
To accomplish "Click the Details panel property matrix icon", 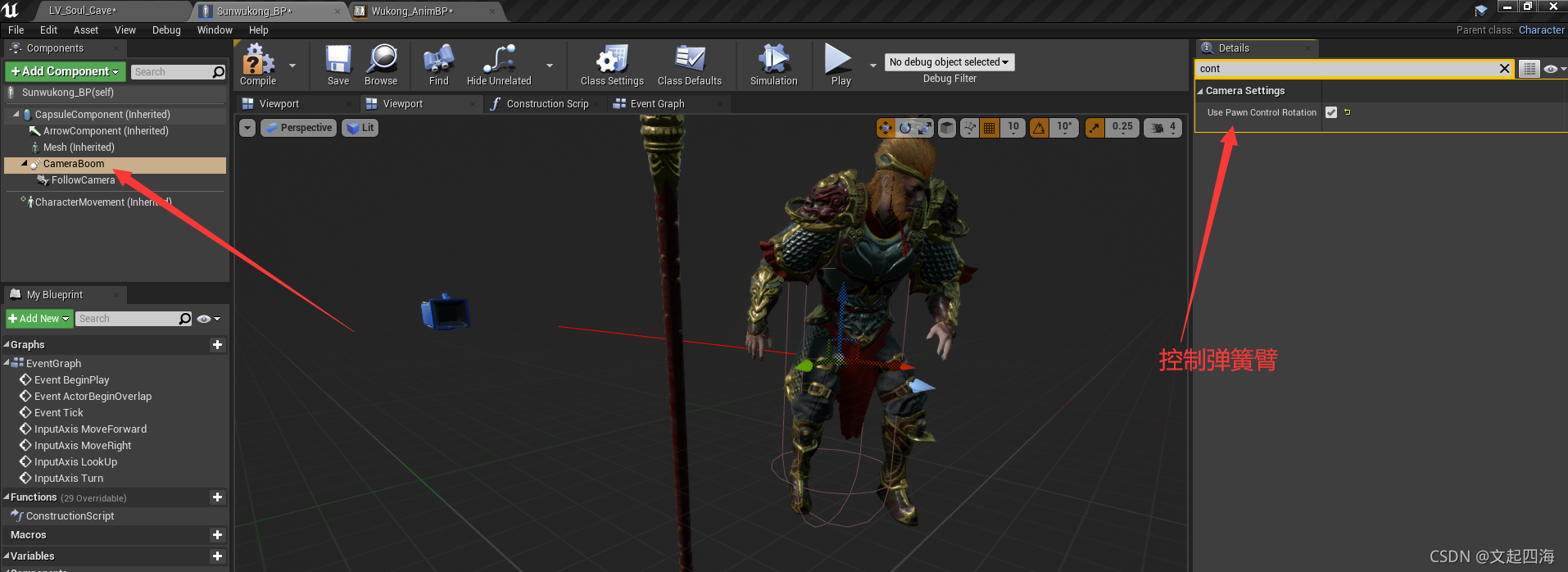I will pos(1529,69).
